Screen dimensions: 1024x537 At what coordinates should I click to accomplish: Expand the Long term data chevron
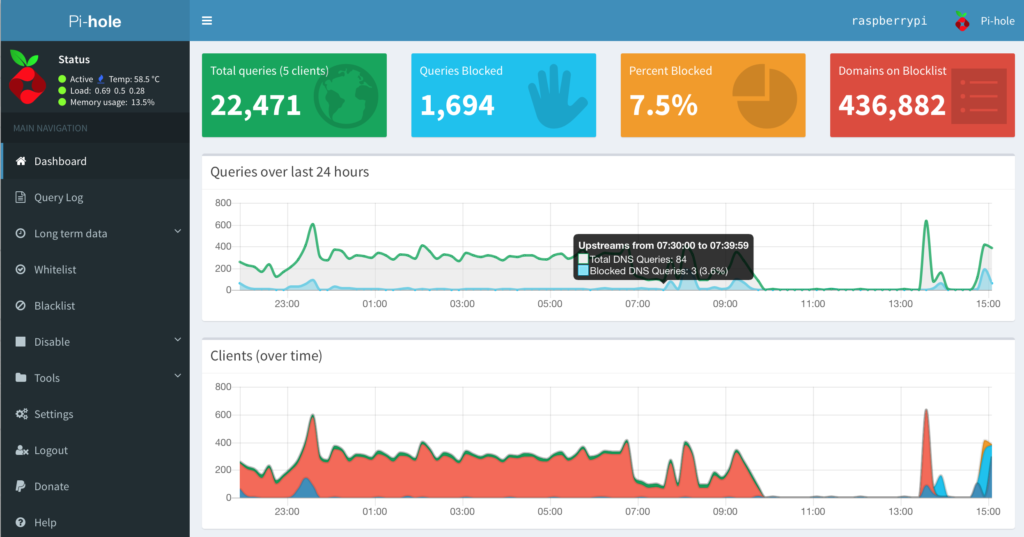pyautogui.click(x=178, y=231)
